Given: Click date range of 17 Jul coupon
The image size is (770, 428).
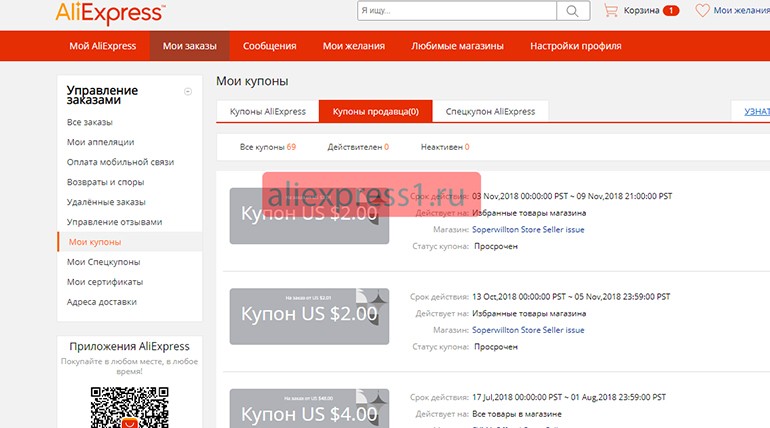Looking at the screenshot, I should [569, 397].
